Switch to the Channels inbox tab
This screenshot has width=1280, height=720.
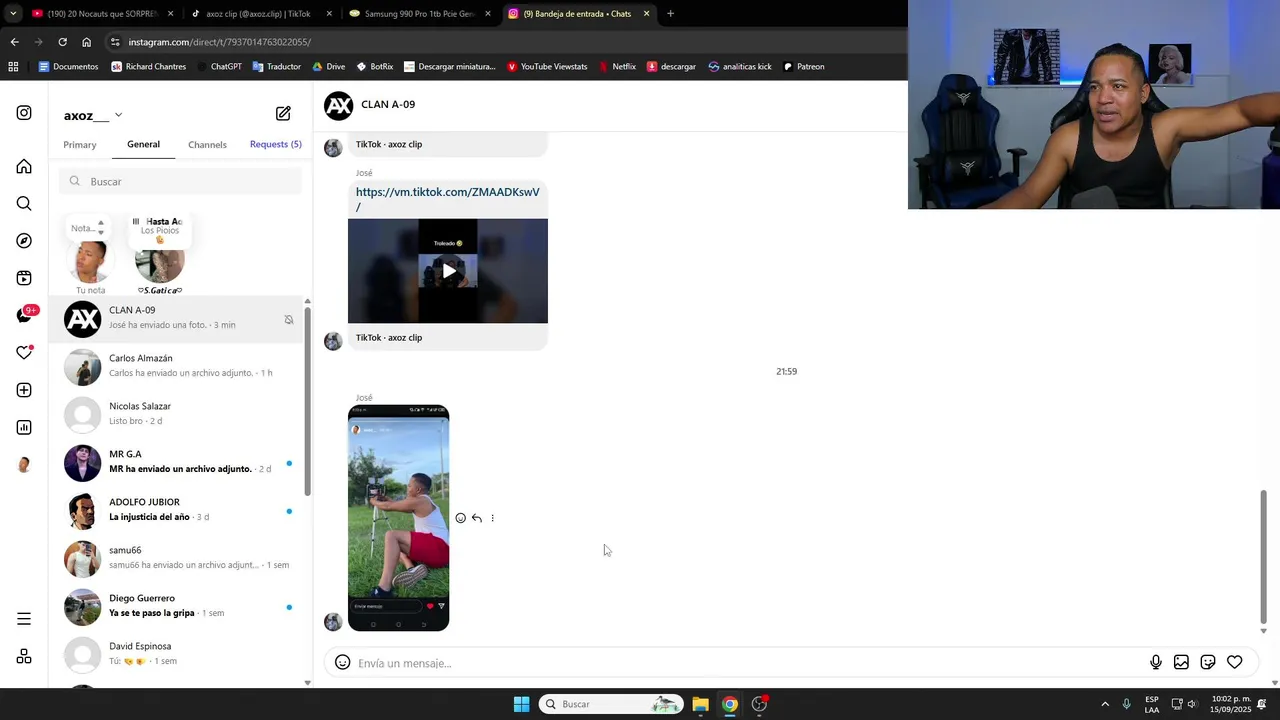tap(207, 145)
